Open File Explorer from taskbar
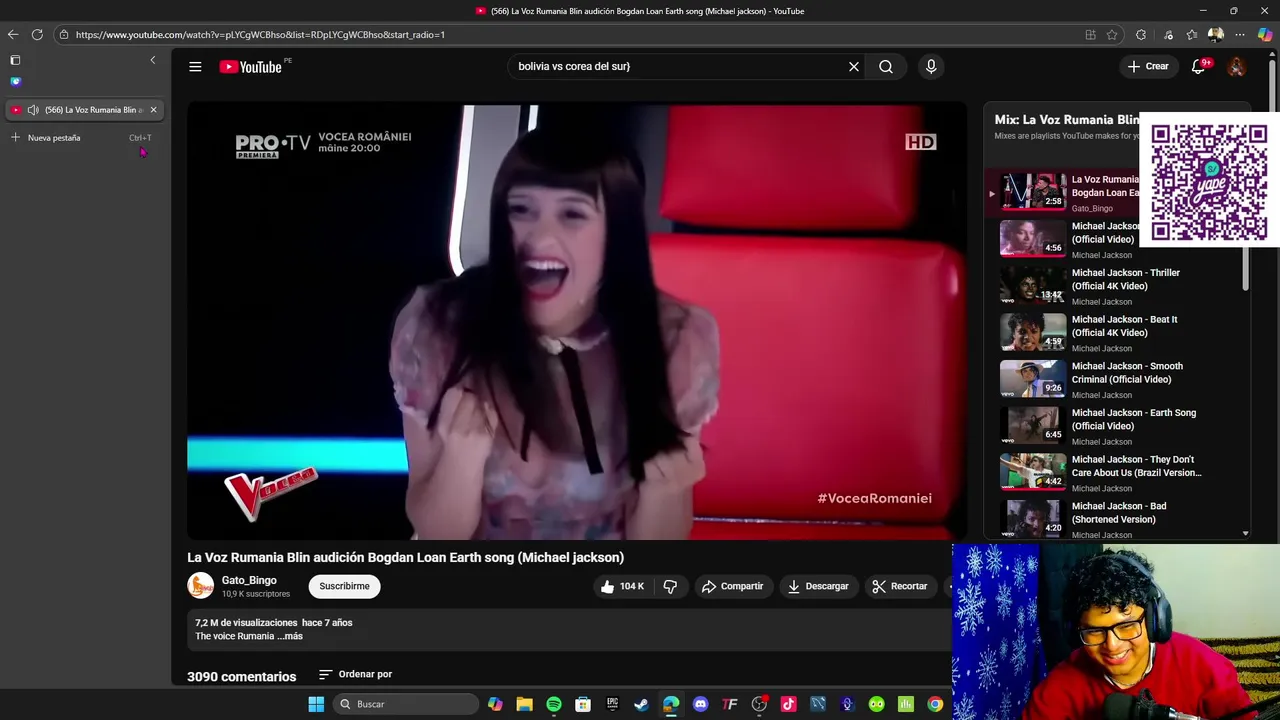Image resolution: width=1280 pixels, height=720 pixels. (524, 704)
